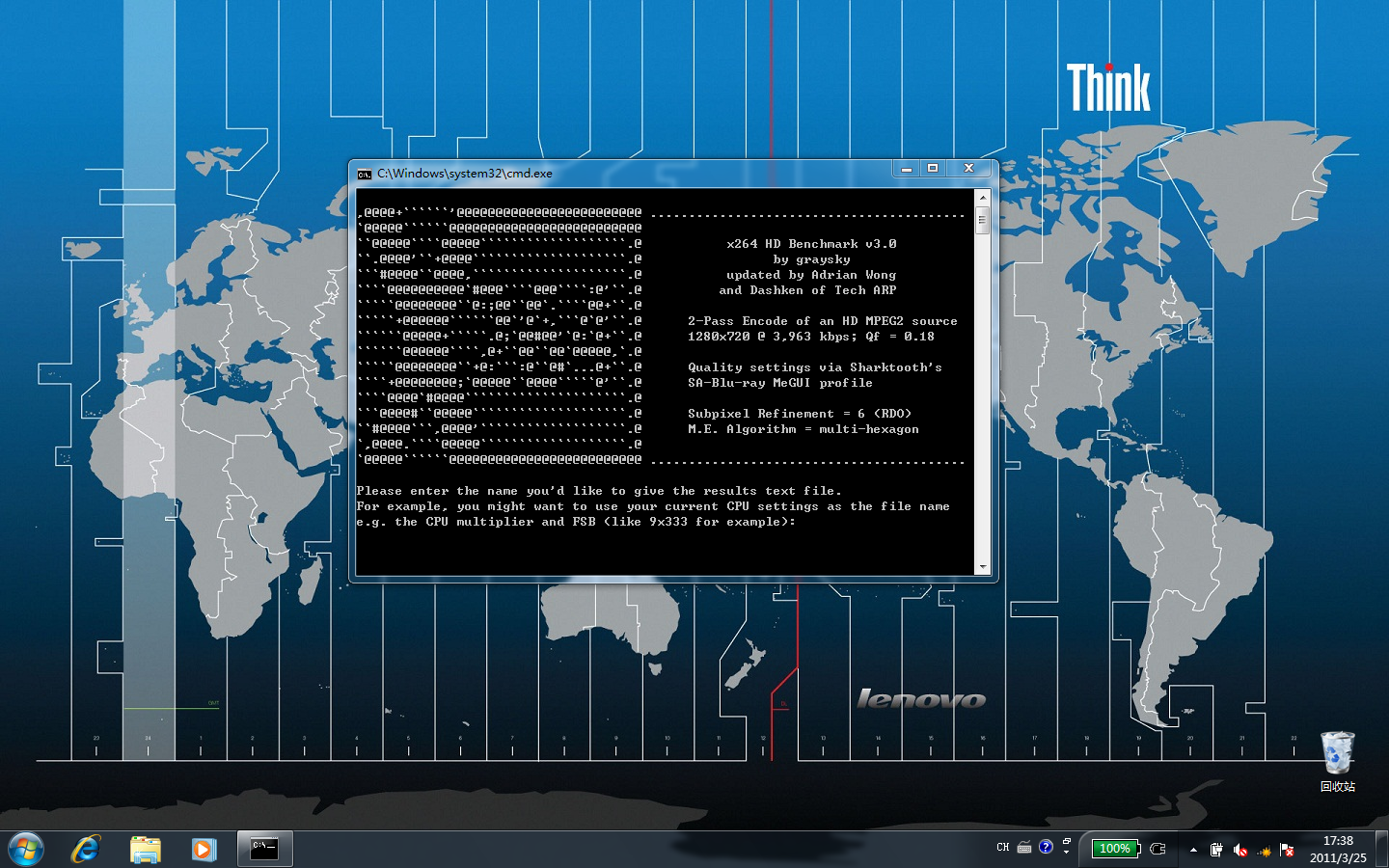Click the 'by graysky' line
The height and width of the screenshot is (868, 1389).
pyautogui.click(x=811, y=259)
